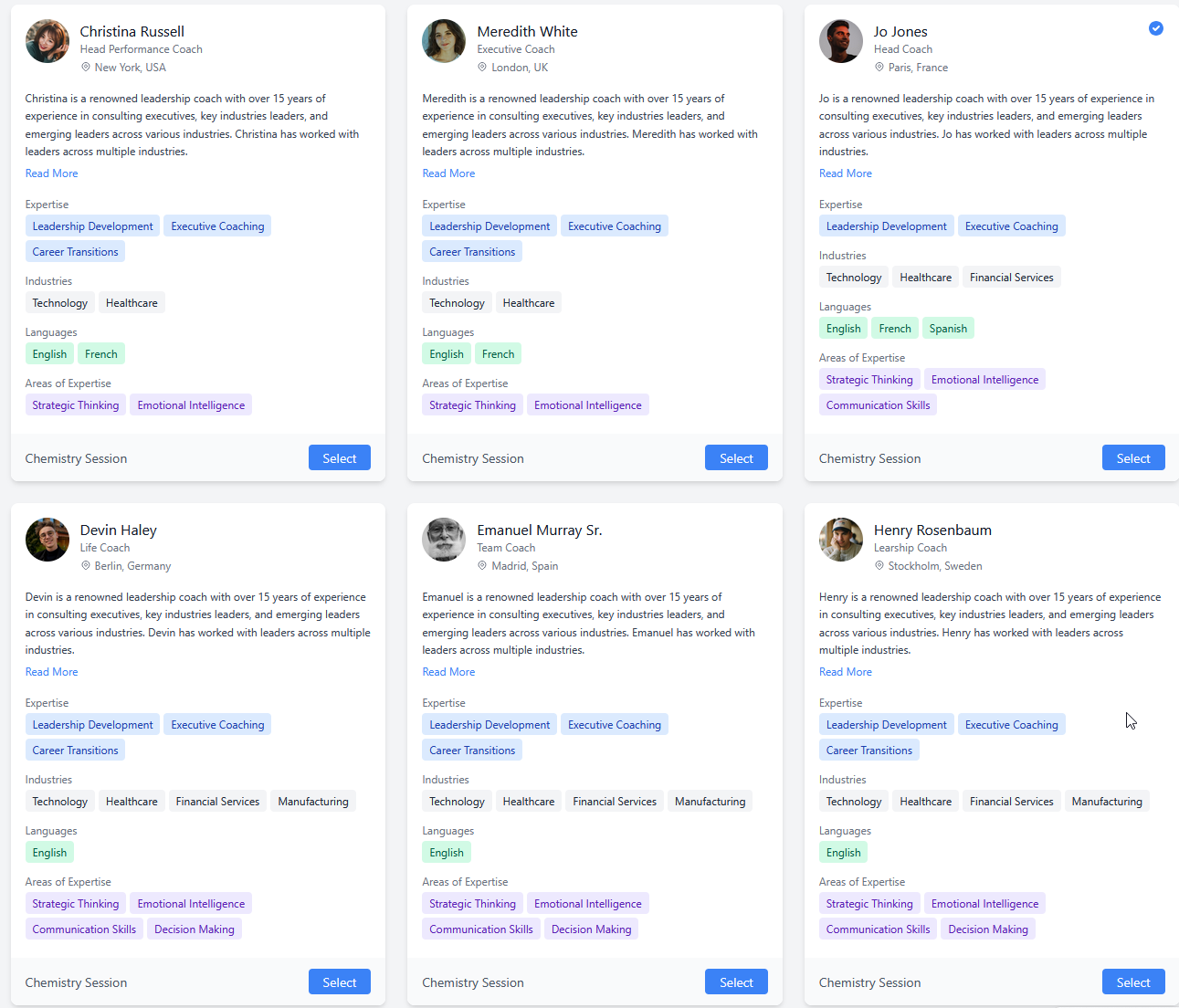Click Emanuel Murray Sr.'s profile photo
Viewport: 1179px width, 1008px height.
coord(444,540)
